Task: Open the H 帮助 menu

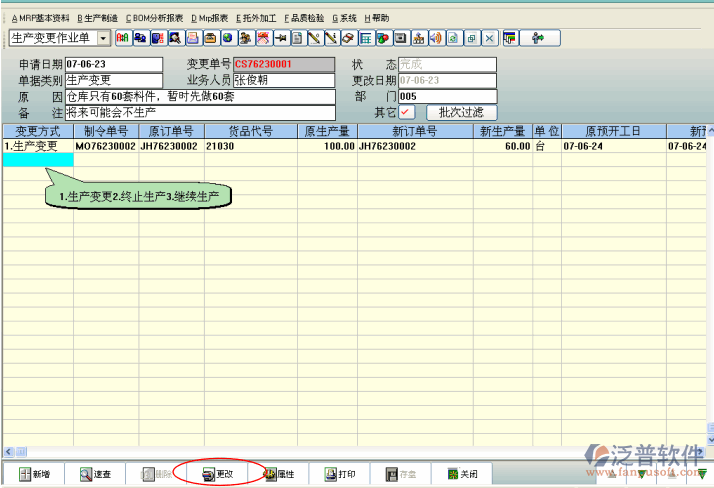Action: [377, 18]
